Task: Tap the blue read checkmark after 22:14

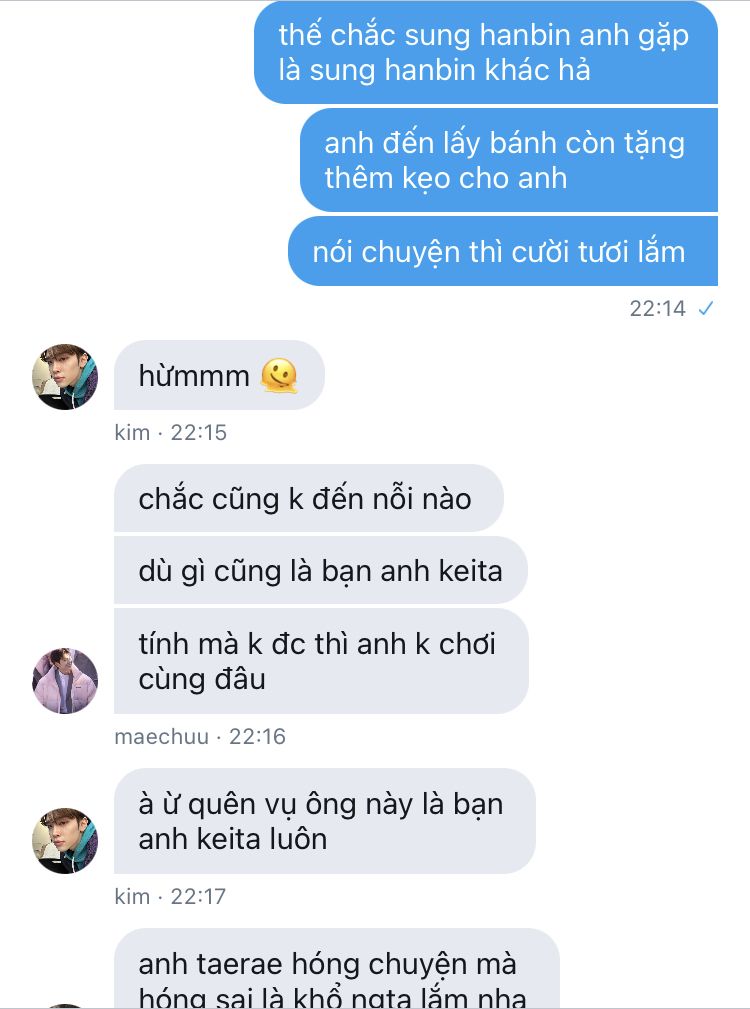Action: coord(706,309)
